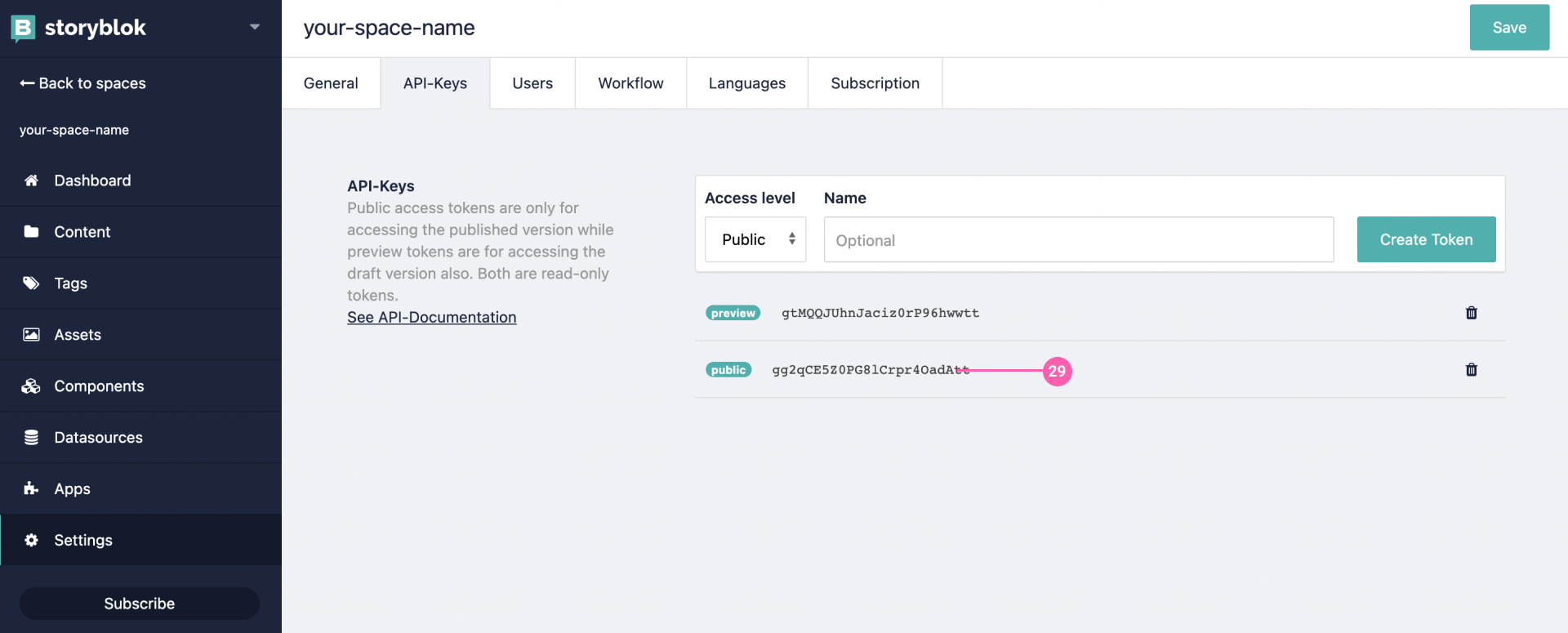Delete the preview token with trash icon
The width and height of the screenshot is (1568, 633).
click(x=1472, y=313)
